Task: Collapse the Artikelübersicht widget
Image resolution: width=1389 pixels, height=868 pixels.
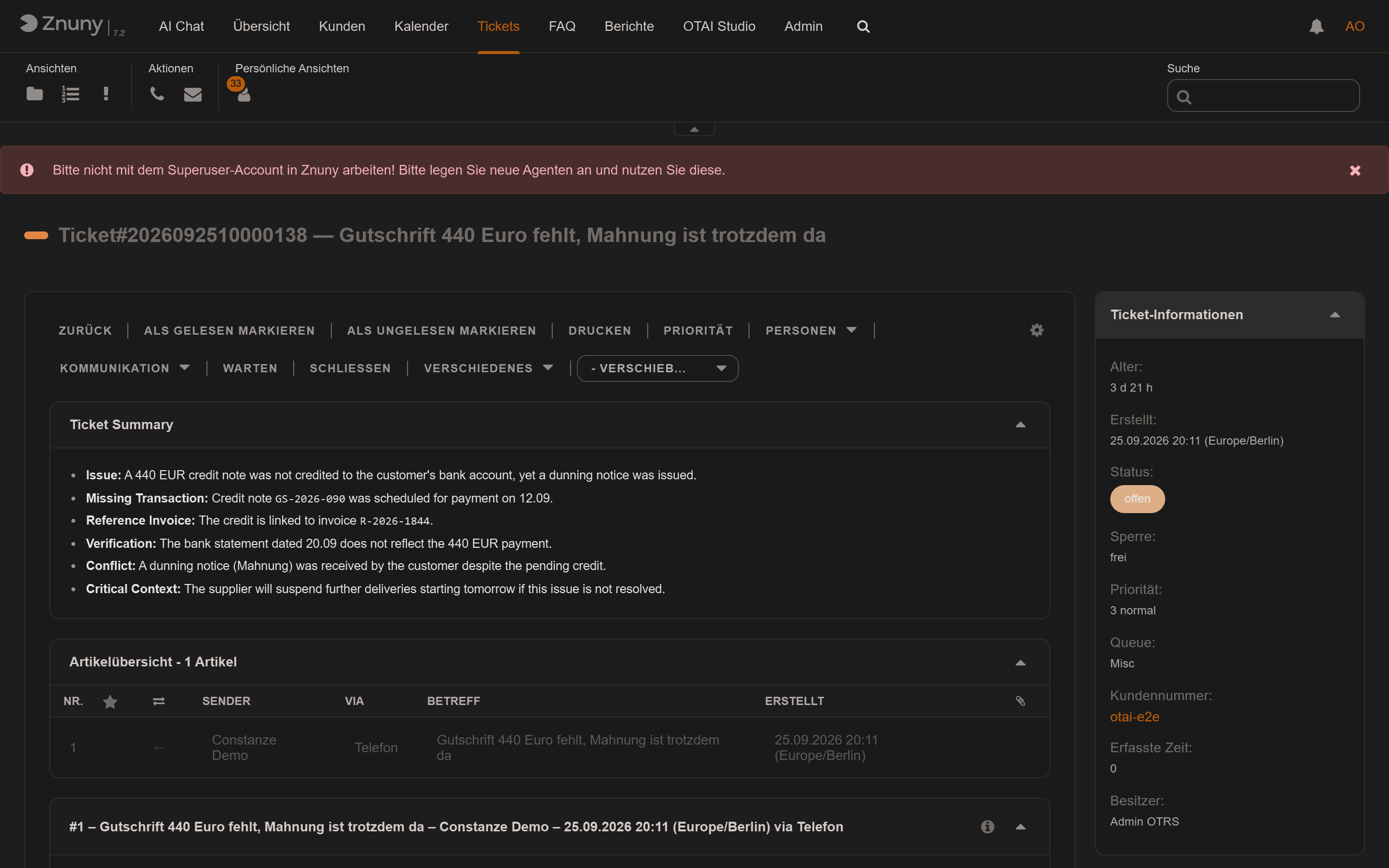Action: [x=1021, y=663]
